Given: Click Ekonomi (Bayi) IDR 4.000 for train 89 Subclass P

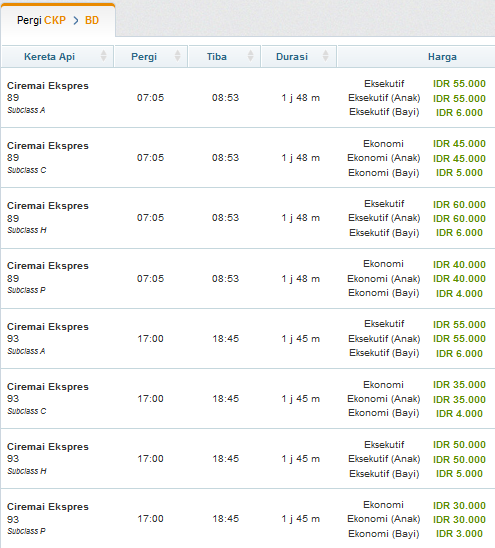Looking at the screenshot, I should pos(459,294).
